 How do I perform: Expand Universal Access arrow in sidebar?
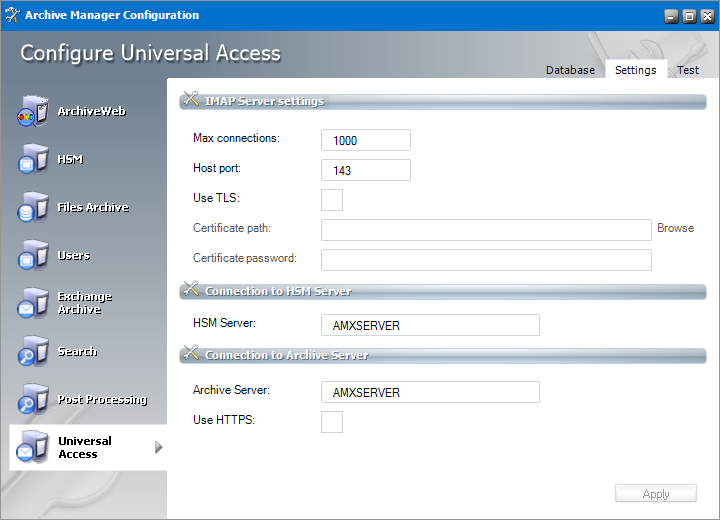coord(158,447)
